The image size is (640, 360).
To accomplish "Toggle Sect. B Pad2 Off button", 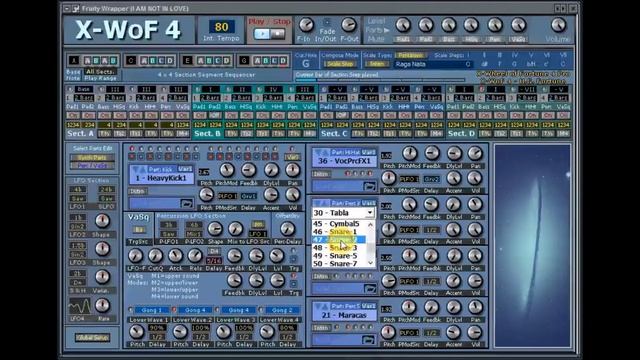I will (215, 116).
